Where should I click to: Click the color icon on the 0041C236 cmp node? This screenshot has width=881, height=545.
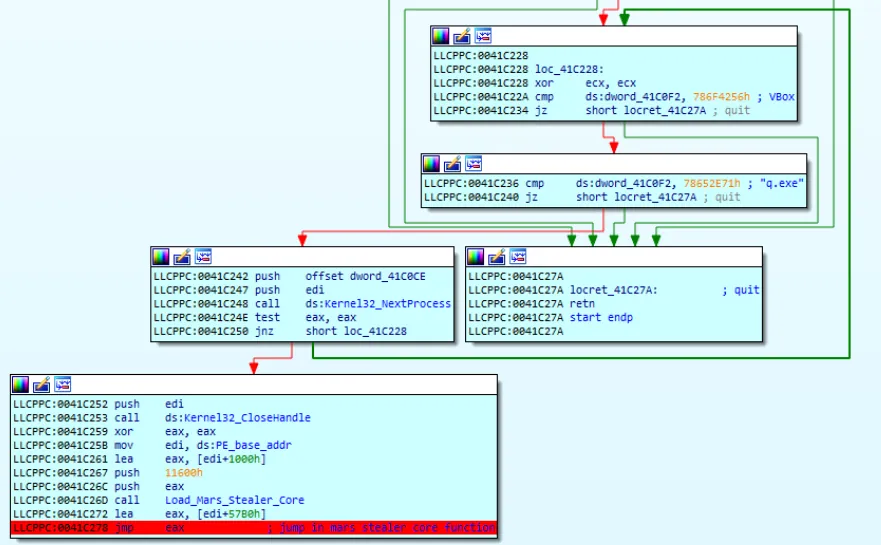(x=431, y=164)
